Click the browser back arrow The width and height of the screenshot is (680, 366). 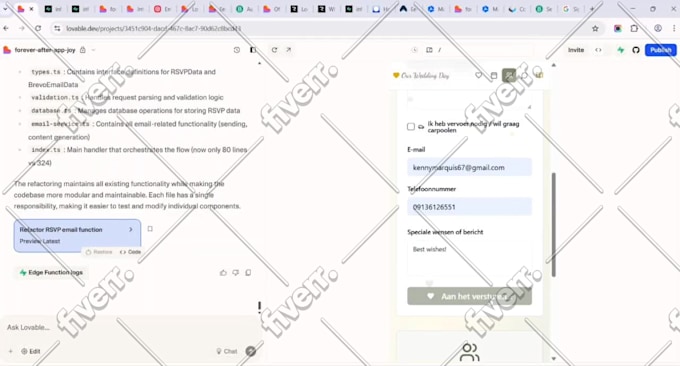tap(6, 28)
